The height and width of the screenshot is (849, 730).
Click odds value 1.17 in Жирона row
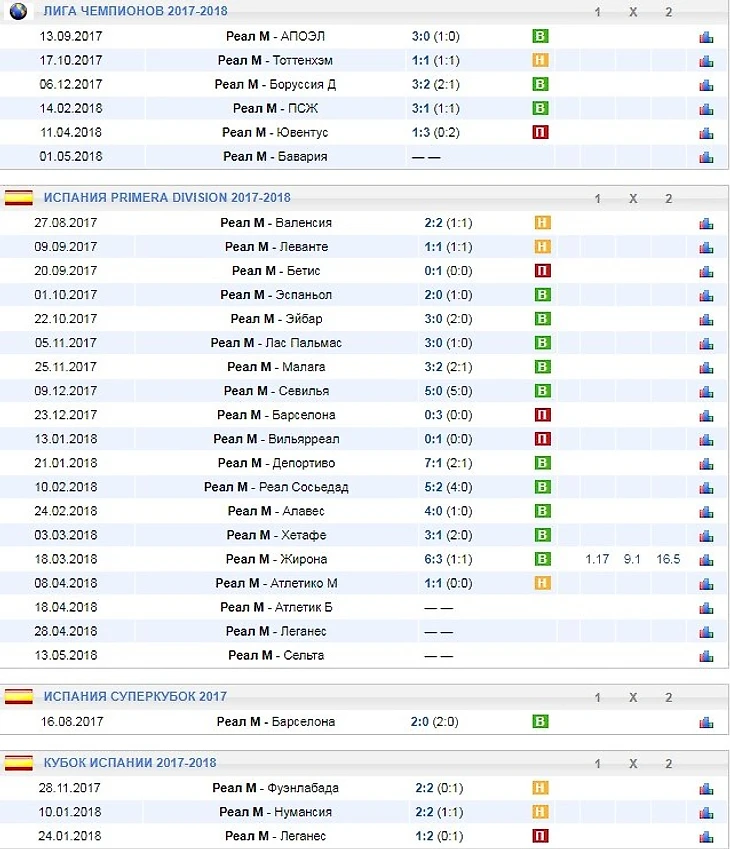[x=597, y=559]
